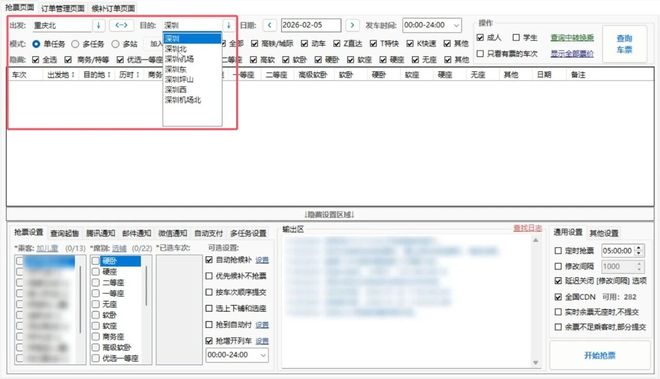Toggle the 成人 passenger type checkbox
This screenshot has width=660, height=379.
480,37
